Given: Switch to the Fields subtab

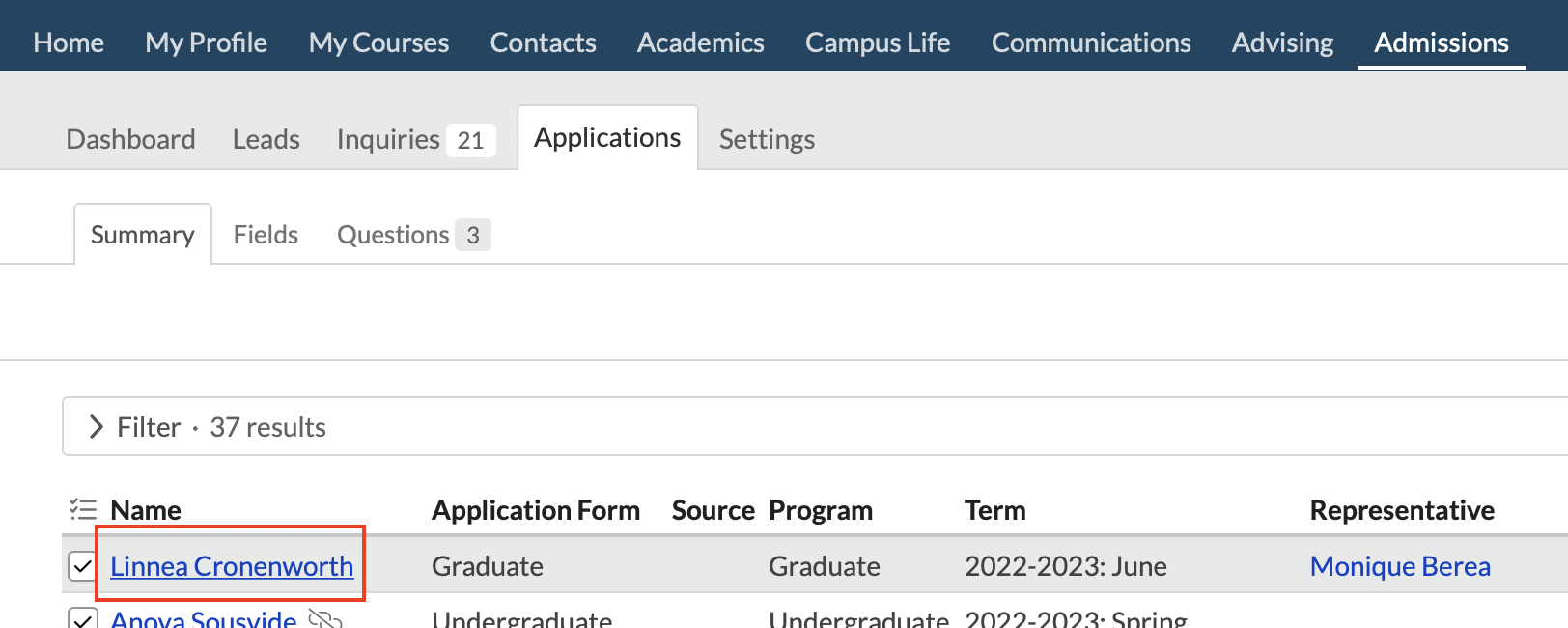Looking at the screenshot, I should 266,235.
